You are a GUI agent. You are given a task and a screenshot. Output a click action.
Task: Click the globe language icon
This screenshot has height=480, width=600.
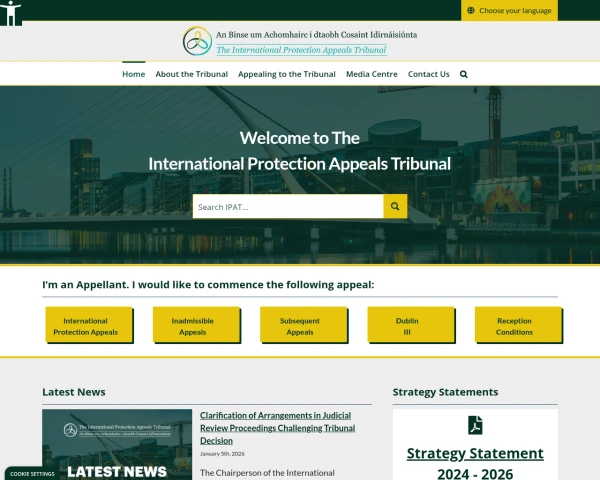[x=470, y=10]
